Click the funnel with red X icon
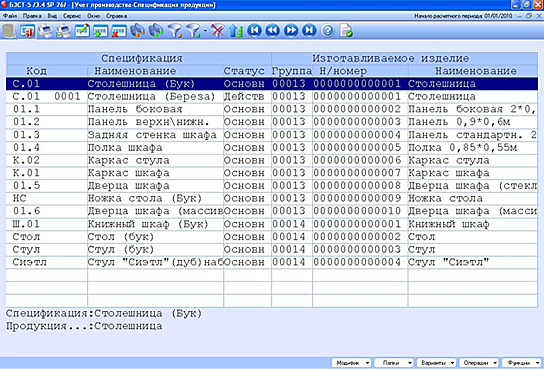Screen dimensions: 544x369 coord(218,31)
